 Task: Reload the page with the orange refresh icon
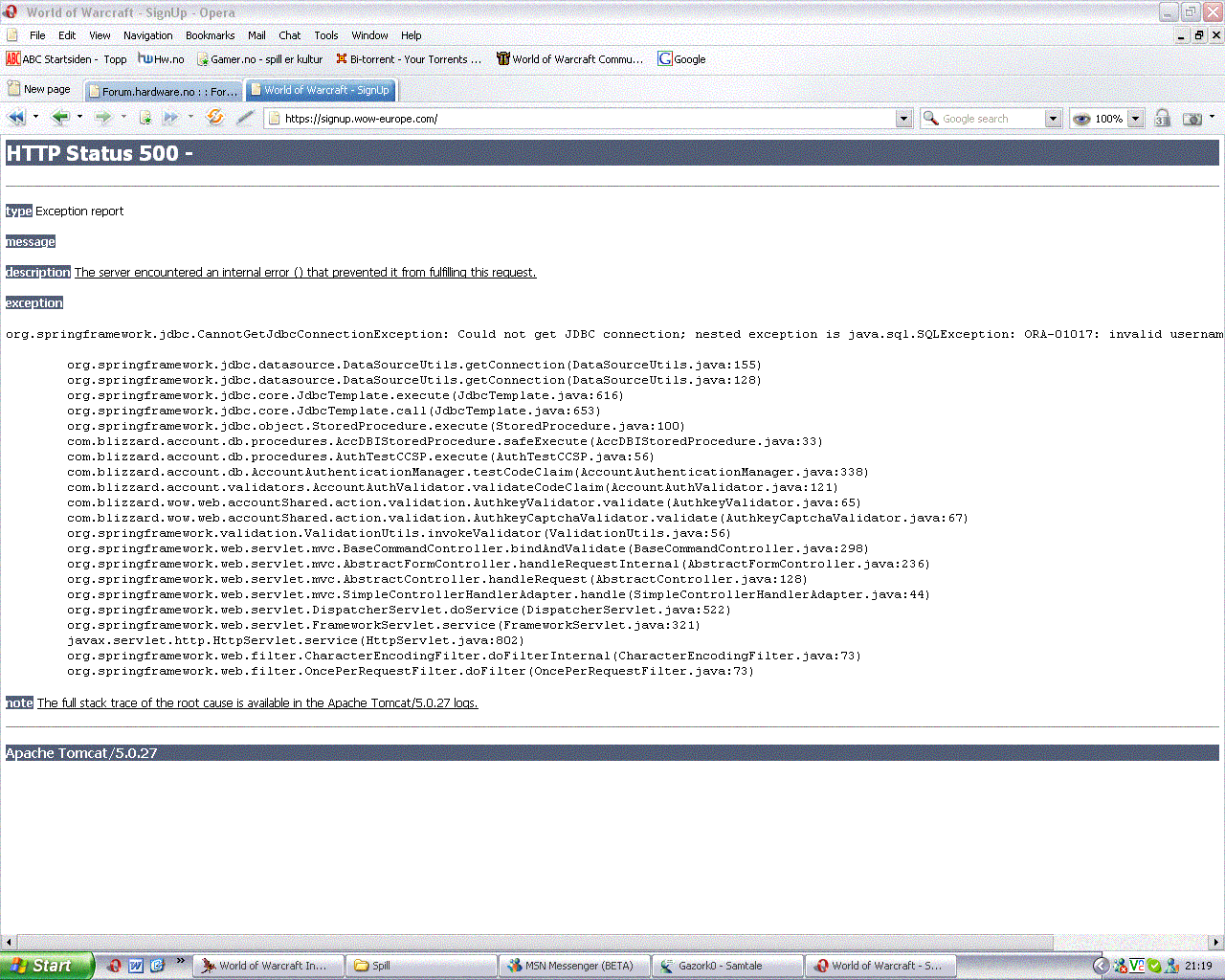click(215, 118)
